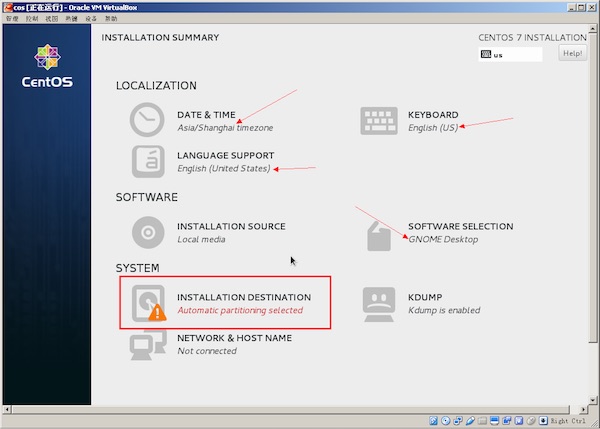Open the SOFTWARE SELECTION text link

coord(460,226)
